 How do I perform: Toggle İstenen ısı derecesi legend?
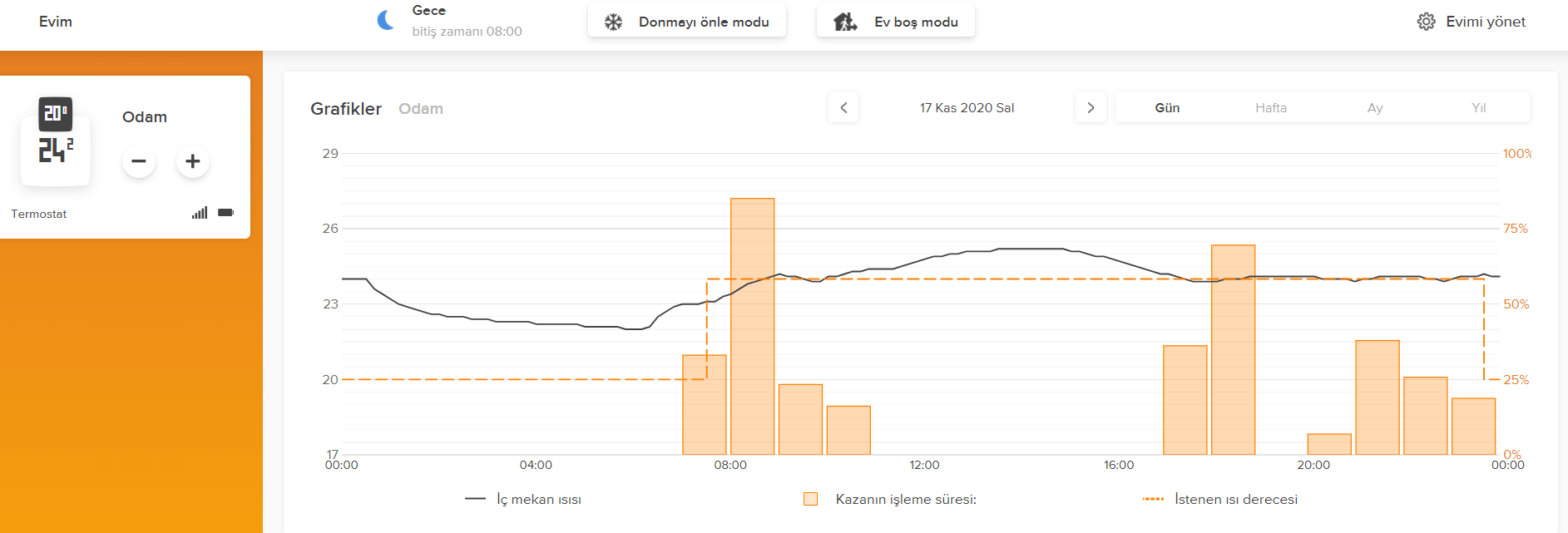(x=1219, y=499)
